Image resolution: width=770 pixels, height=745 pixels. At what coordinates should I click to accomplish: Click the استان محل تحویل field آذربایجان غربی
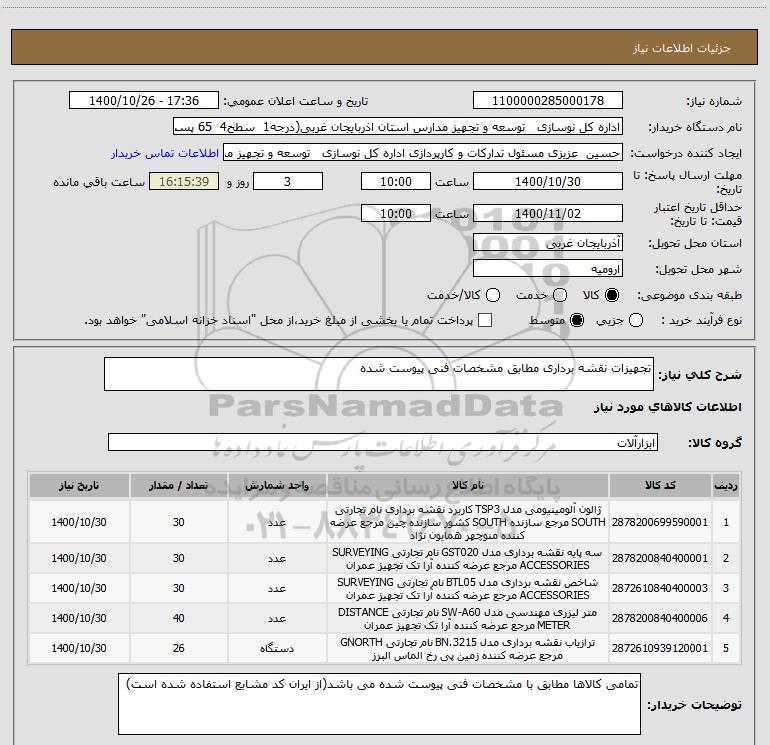coord(548,243)
